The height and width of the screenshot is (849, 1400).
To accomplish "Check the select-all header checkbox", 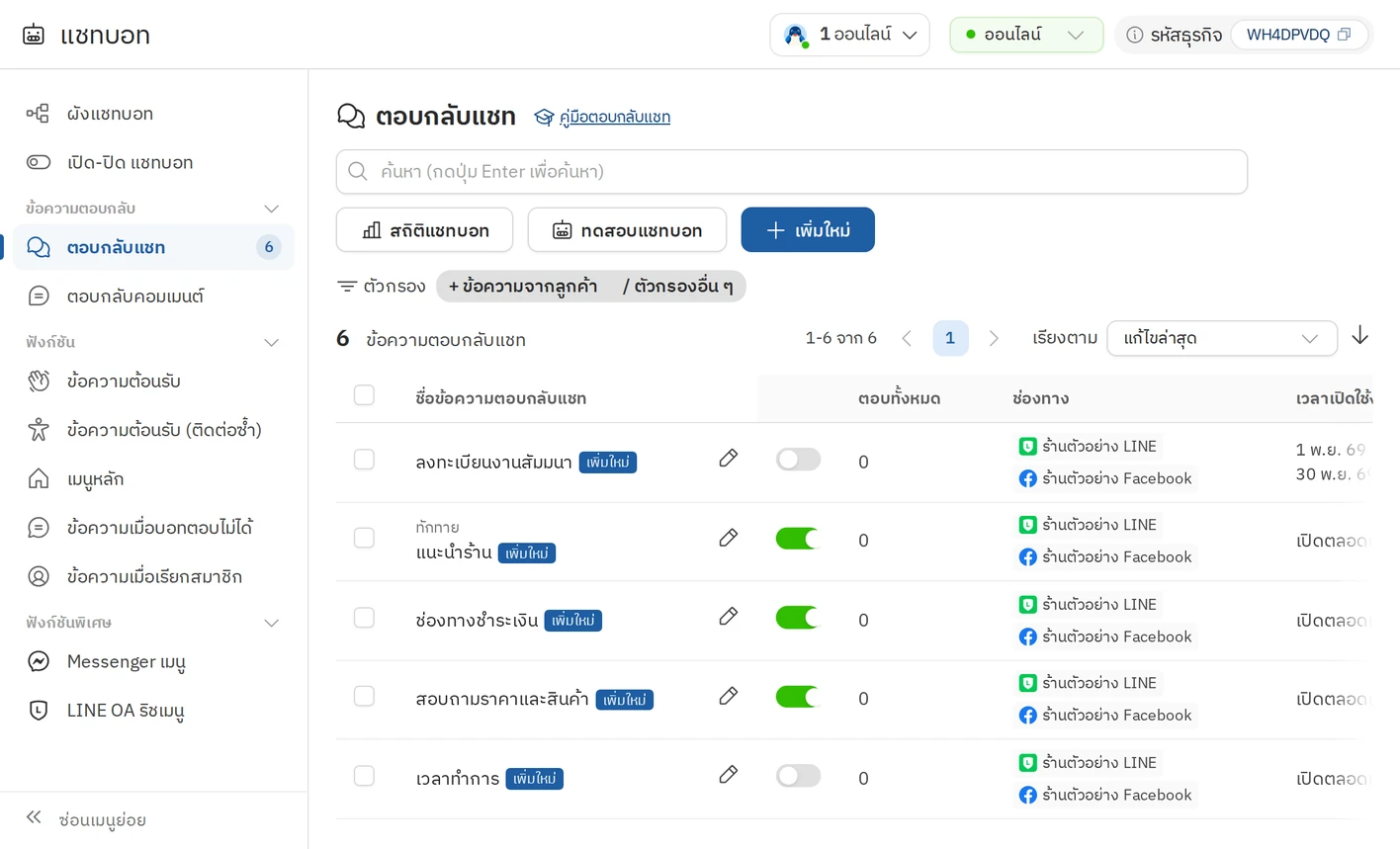I will point(364,395).
